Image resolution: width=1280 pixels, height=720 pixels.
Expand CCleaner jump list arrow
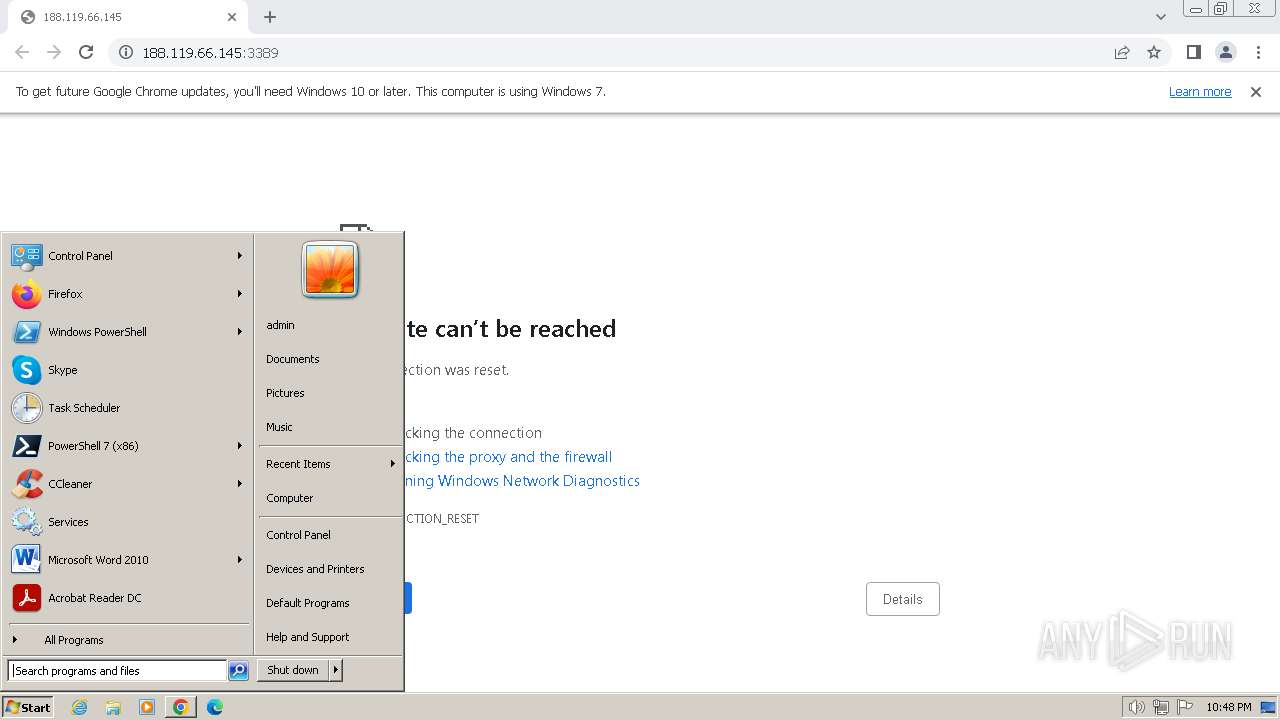tap(240, 484)
